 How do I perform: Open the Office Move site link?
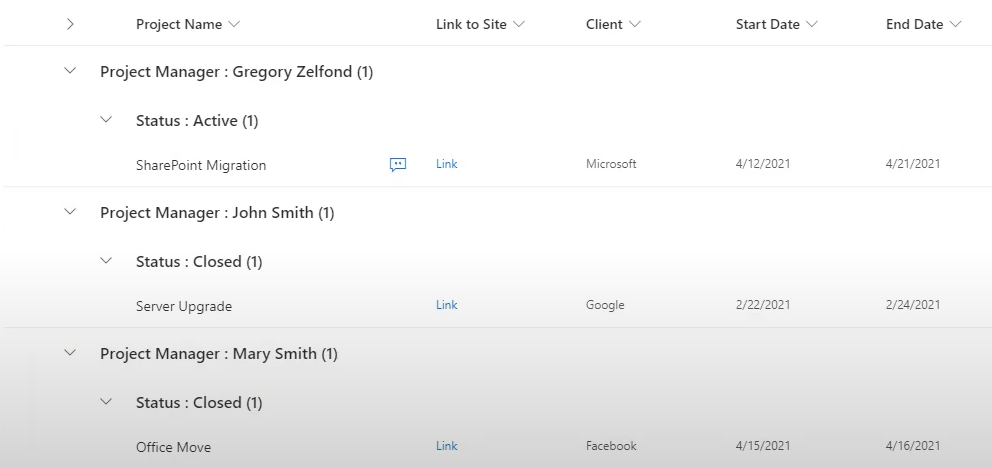[447, 446]
